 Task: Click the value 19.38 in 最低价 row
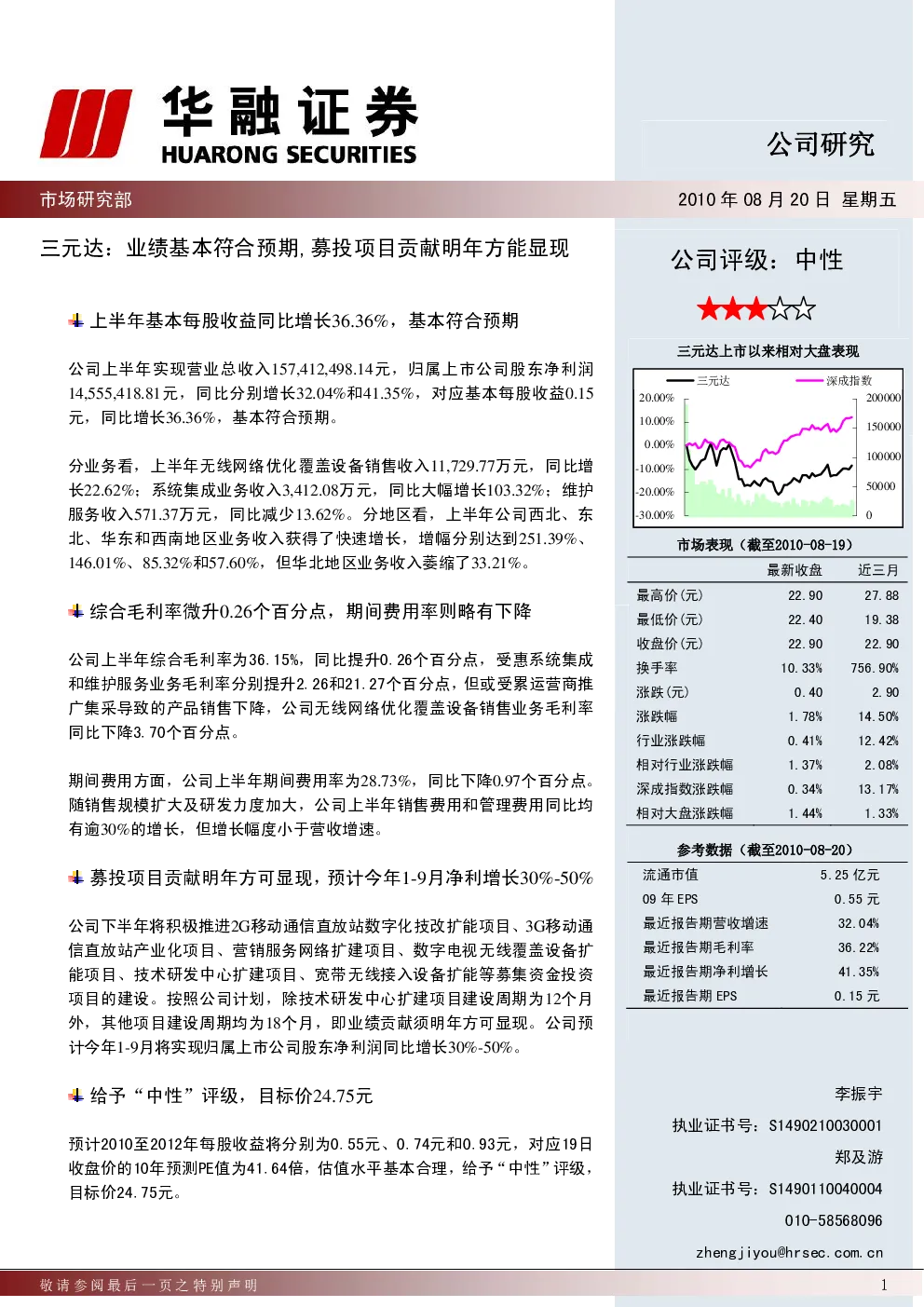click(x=881, y=619)
